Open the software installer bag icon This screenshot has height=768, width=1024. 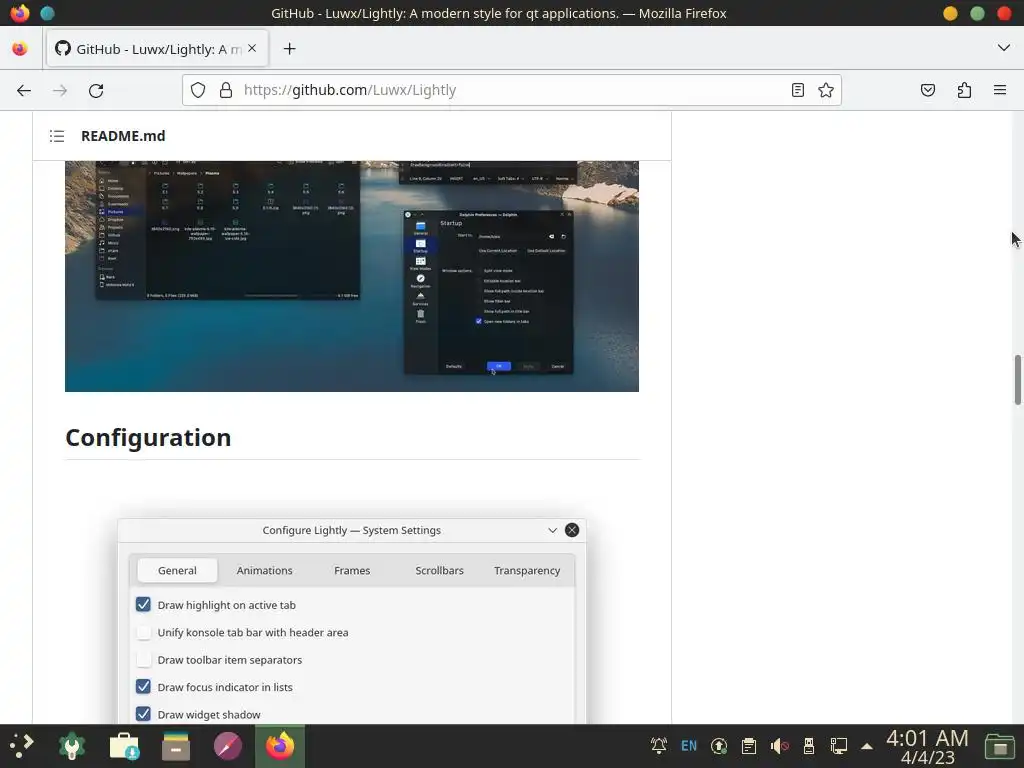124,746
